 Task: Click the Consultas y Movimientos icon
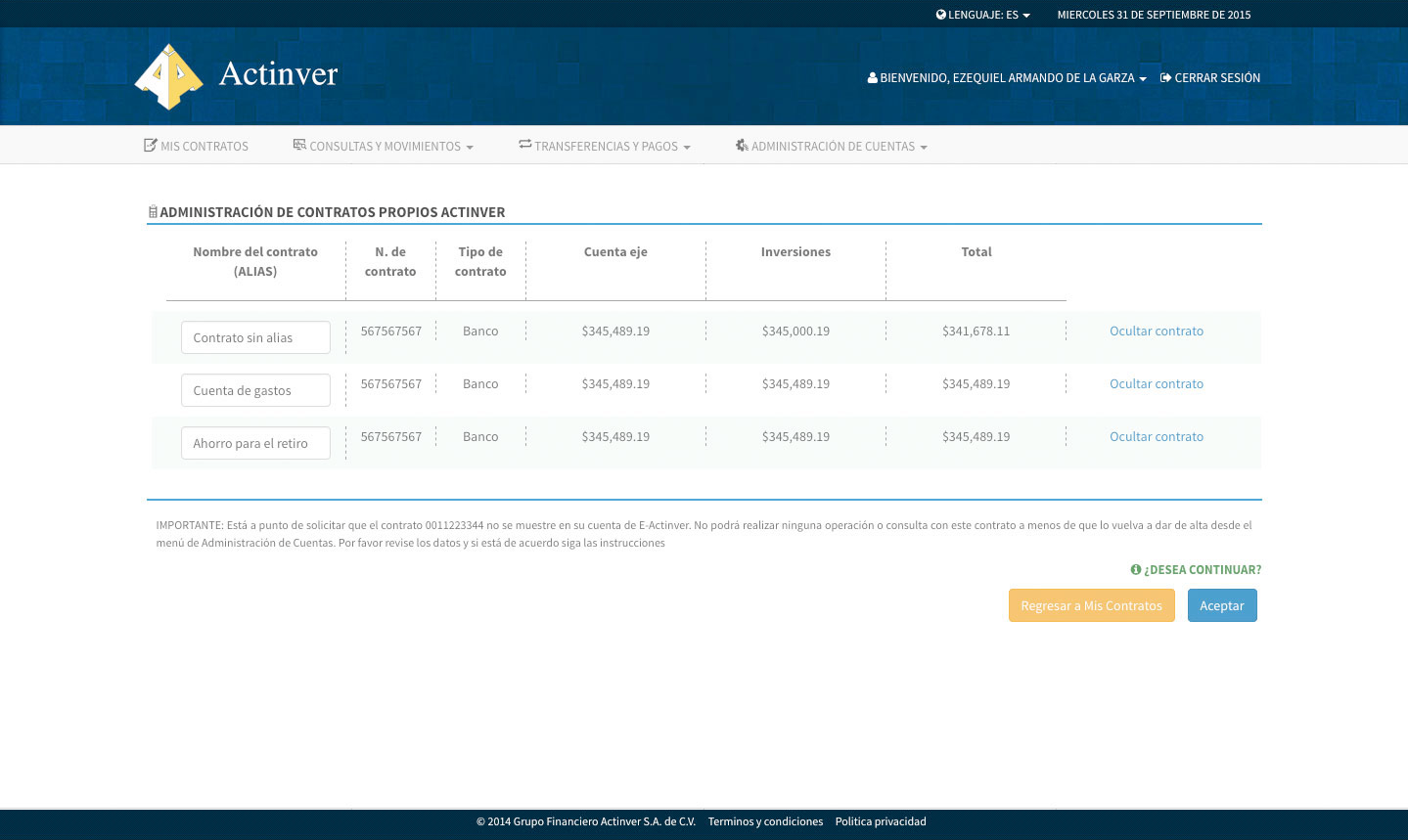(x=299, y=145)
